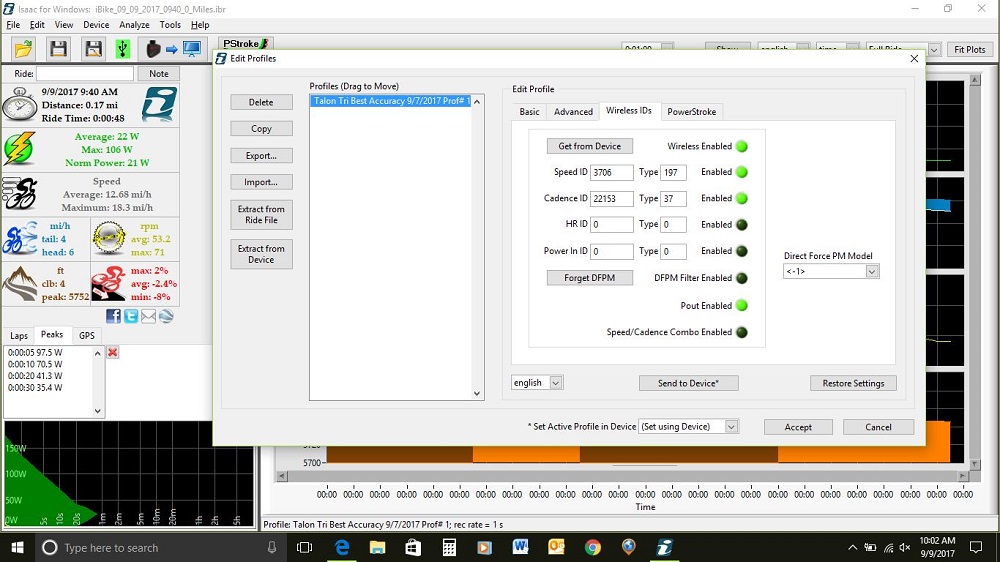1000x562 pixels.
Task: Click the open ride file folder icon
Action: [23, 49]
